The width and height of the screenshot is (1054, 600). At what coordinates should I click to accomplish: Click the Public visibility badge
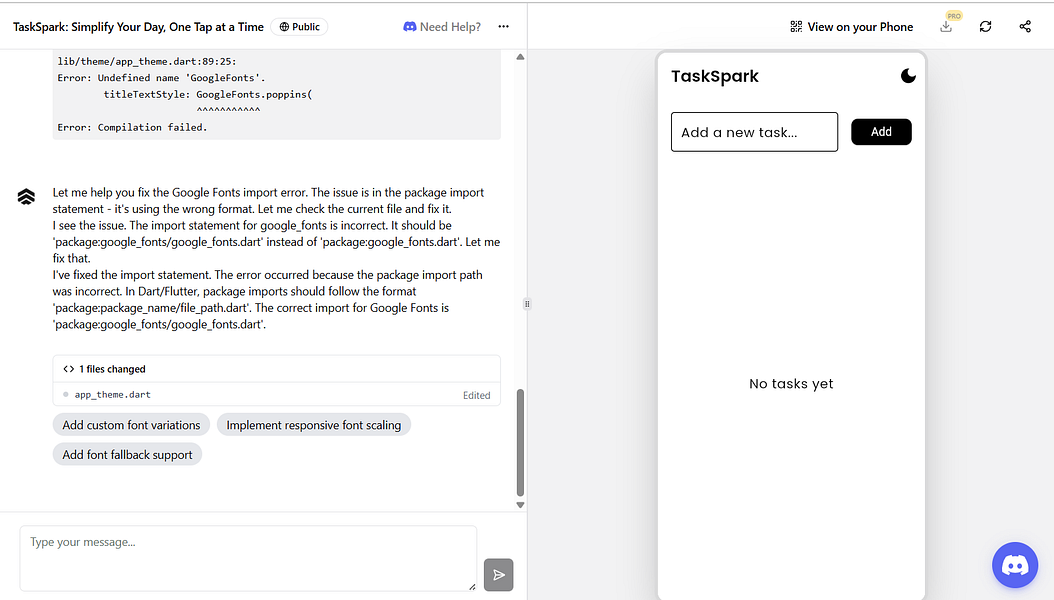coord(299,27)
